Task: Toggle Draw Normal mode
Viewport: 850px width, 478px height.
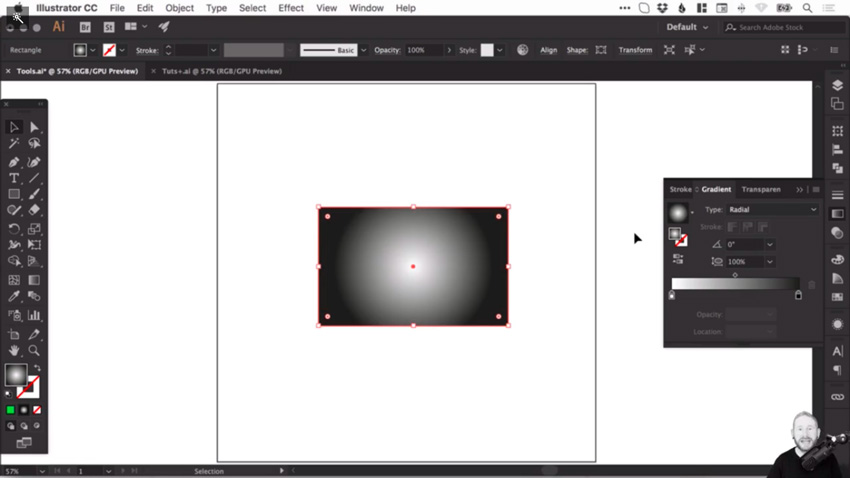Action: tap(11, 426)
